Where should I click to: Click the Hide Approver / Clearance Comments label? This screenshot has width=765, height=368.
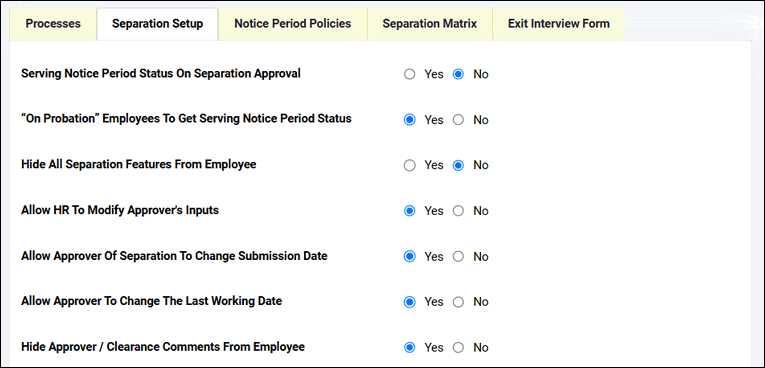point(163,347)
